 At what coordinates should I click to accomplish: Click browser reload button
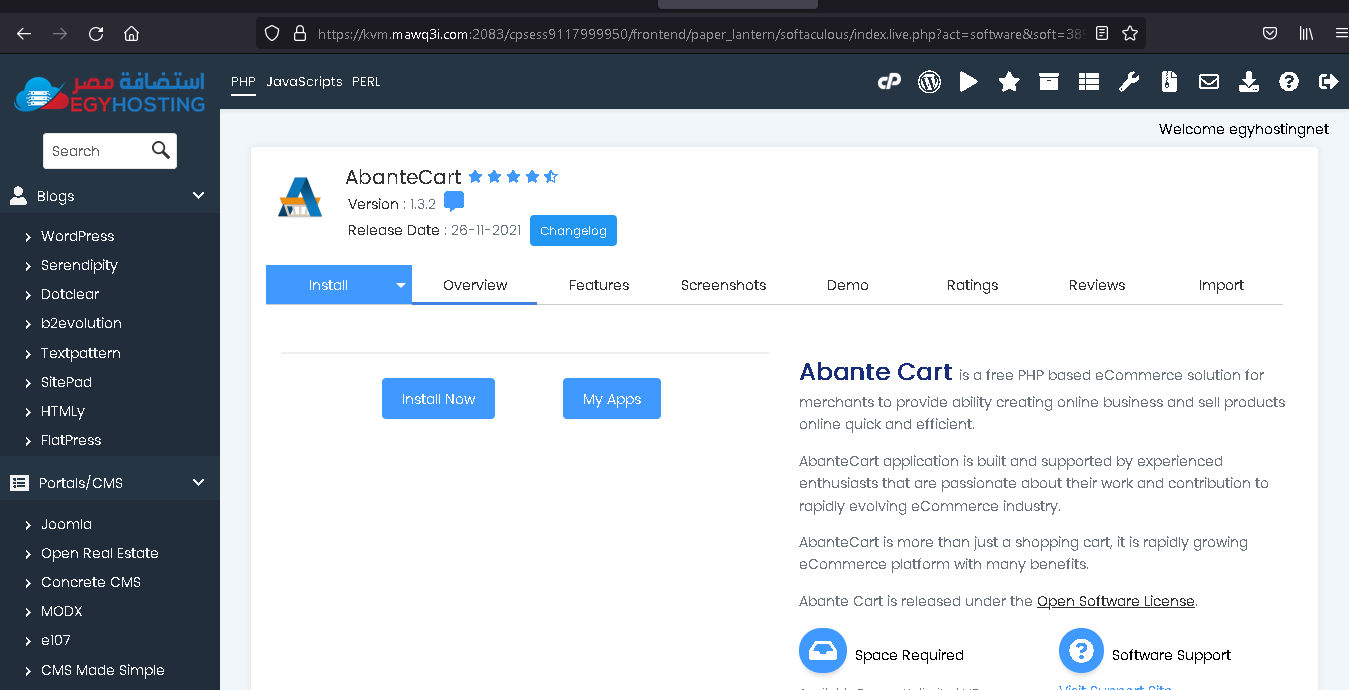(96, 33)
